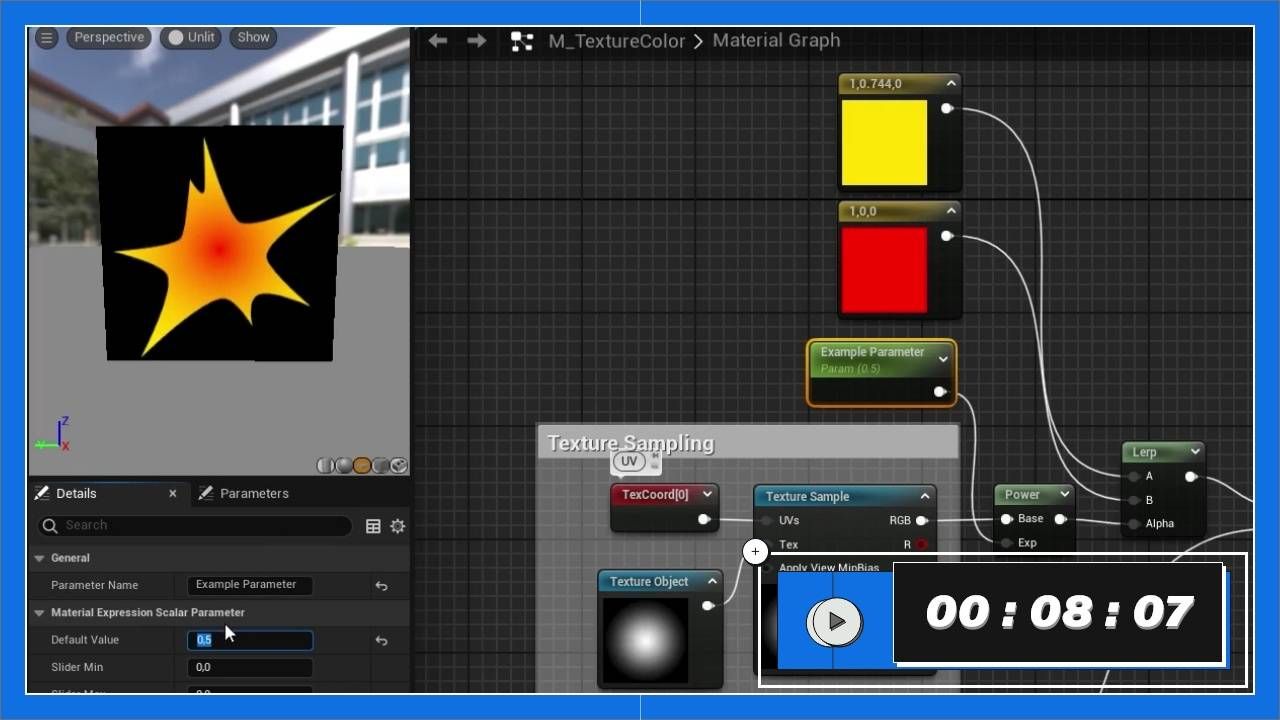Viewport: 1280px width, 720px height.
Task: Collapse the Texture Sample node
Action: pyautogui.click(x=925, y=496)
